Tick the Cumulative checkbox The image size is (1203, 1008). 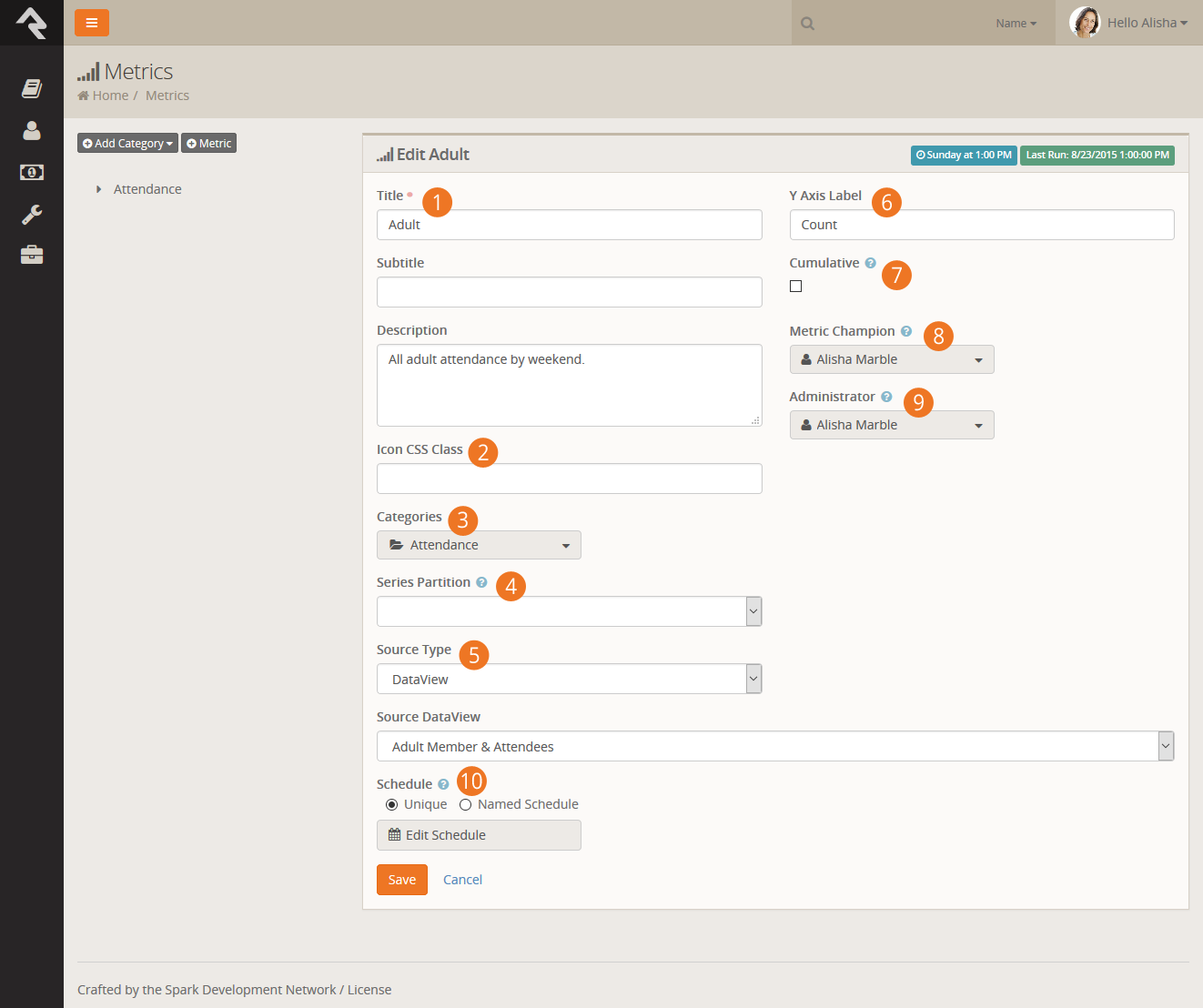796,286
